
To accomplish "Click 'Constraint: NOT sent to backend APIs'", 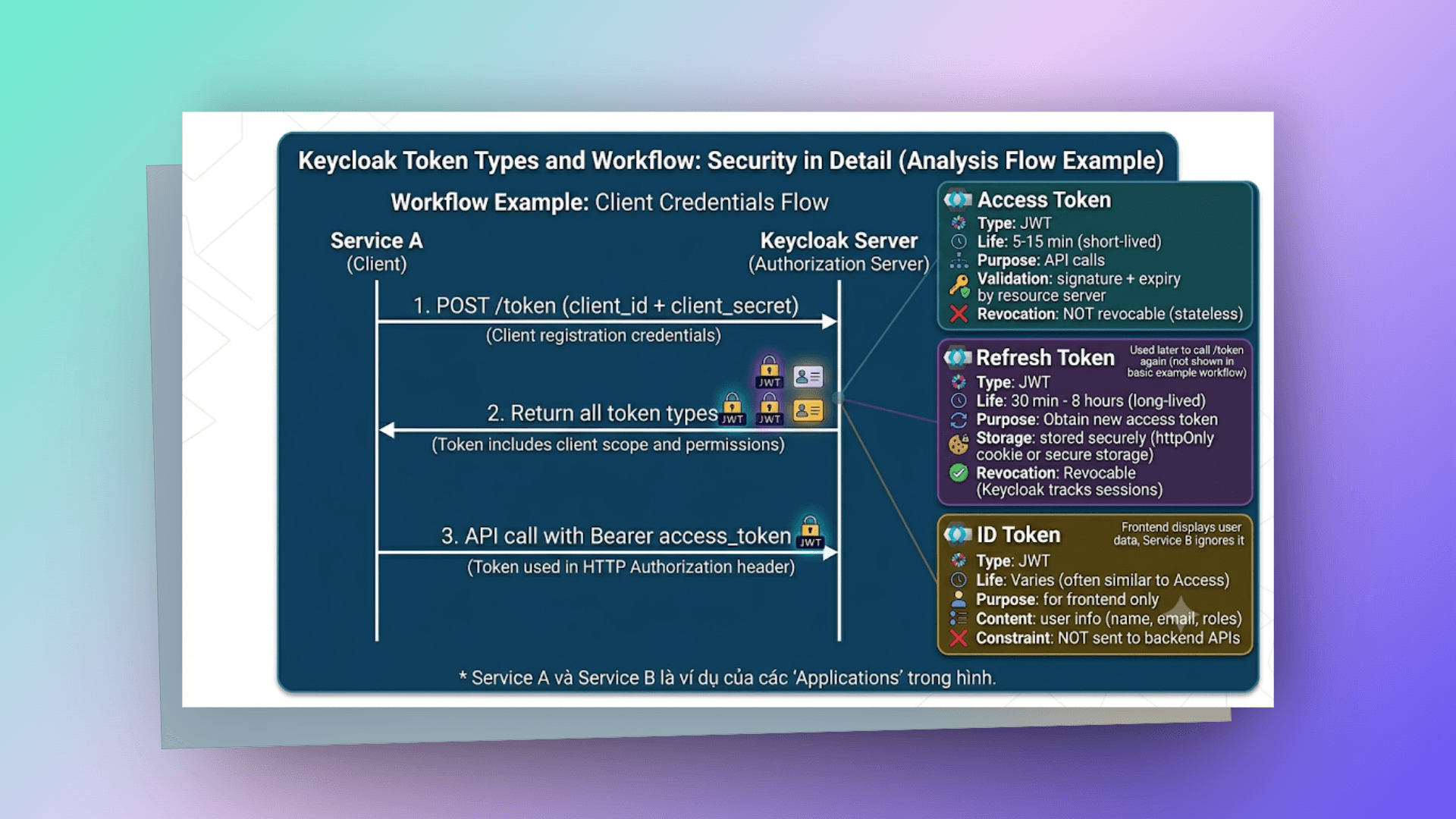I will click(1108, 639).
